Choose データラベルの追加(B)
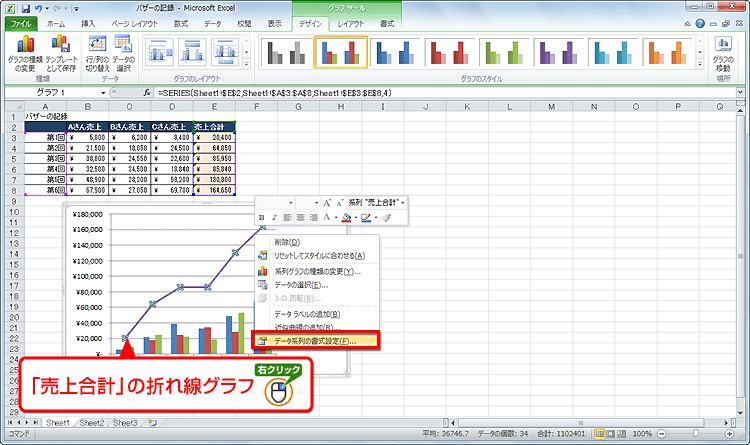 318,314
